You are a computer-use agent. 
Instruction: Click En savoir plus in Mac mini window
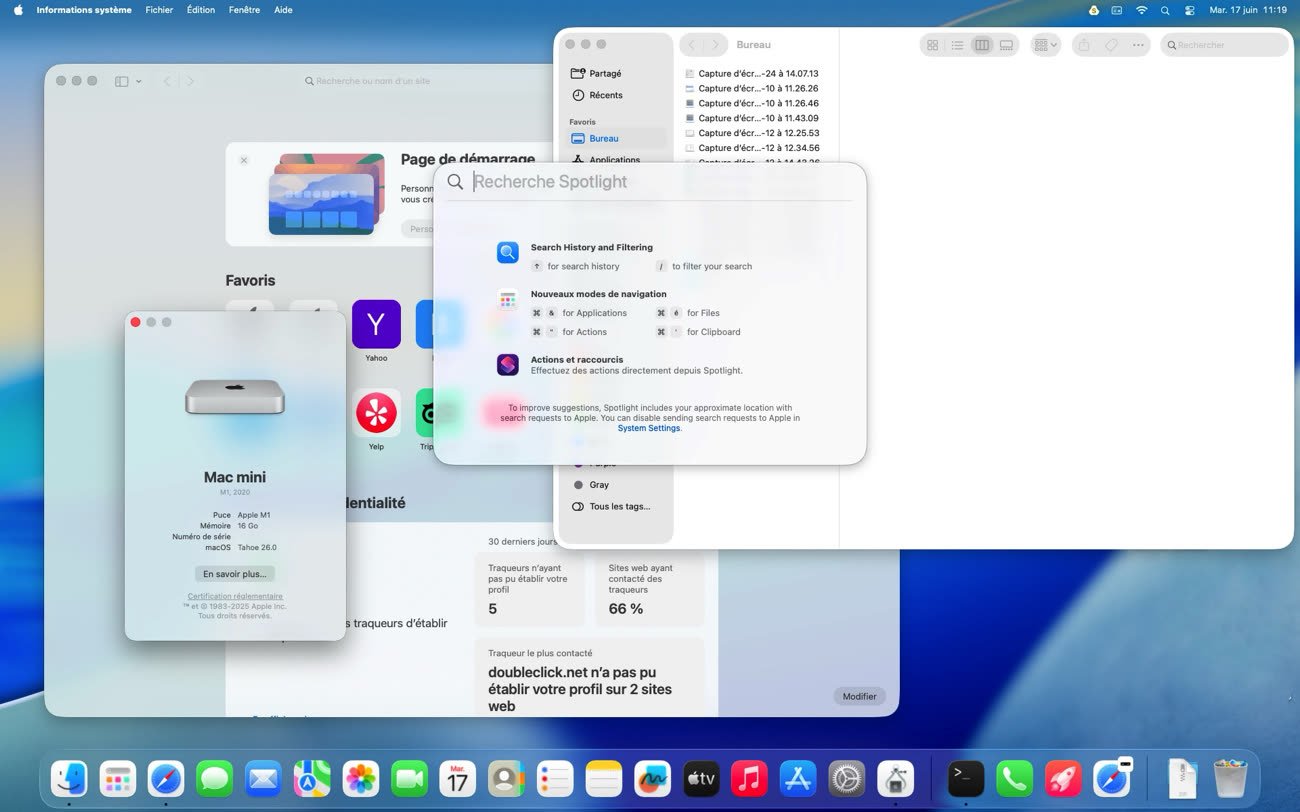click(235, 574)
